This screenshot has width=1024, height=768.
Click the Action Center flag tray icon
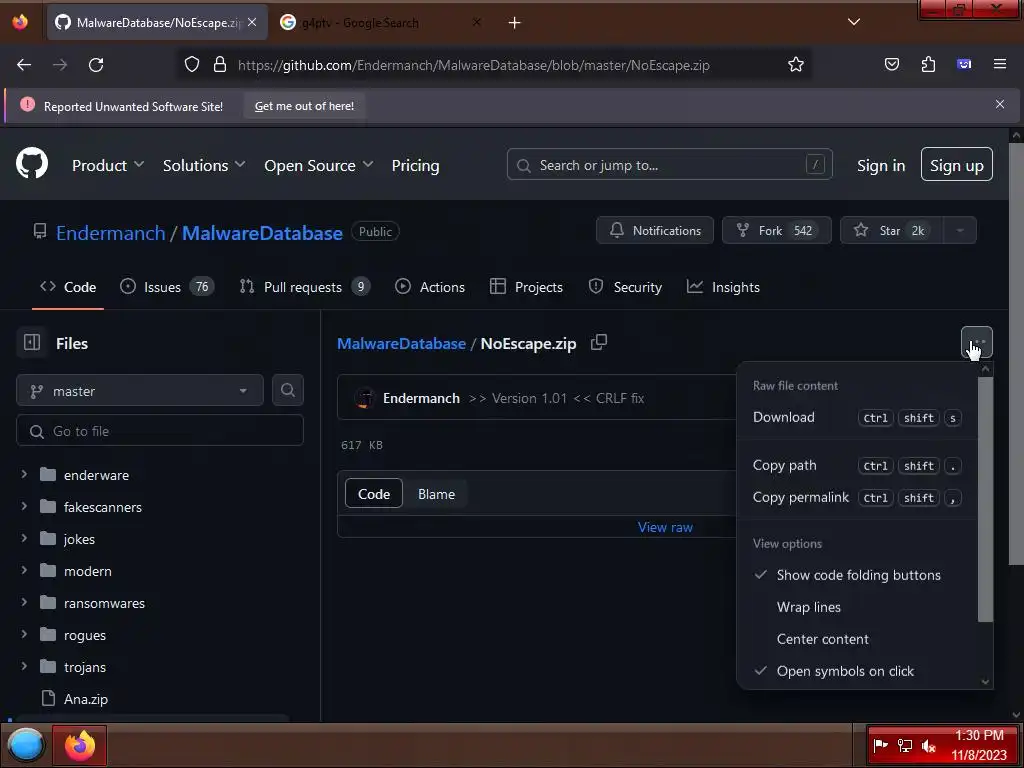(x=880, y=745)
